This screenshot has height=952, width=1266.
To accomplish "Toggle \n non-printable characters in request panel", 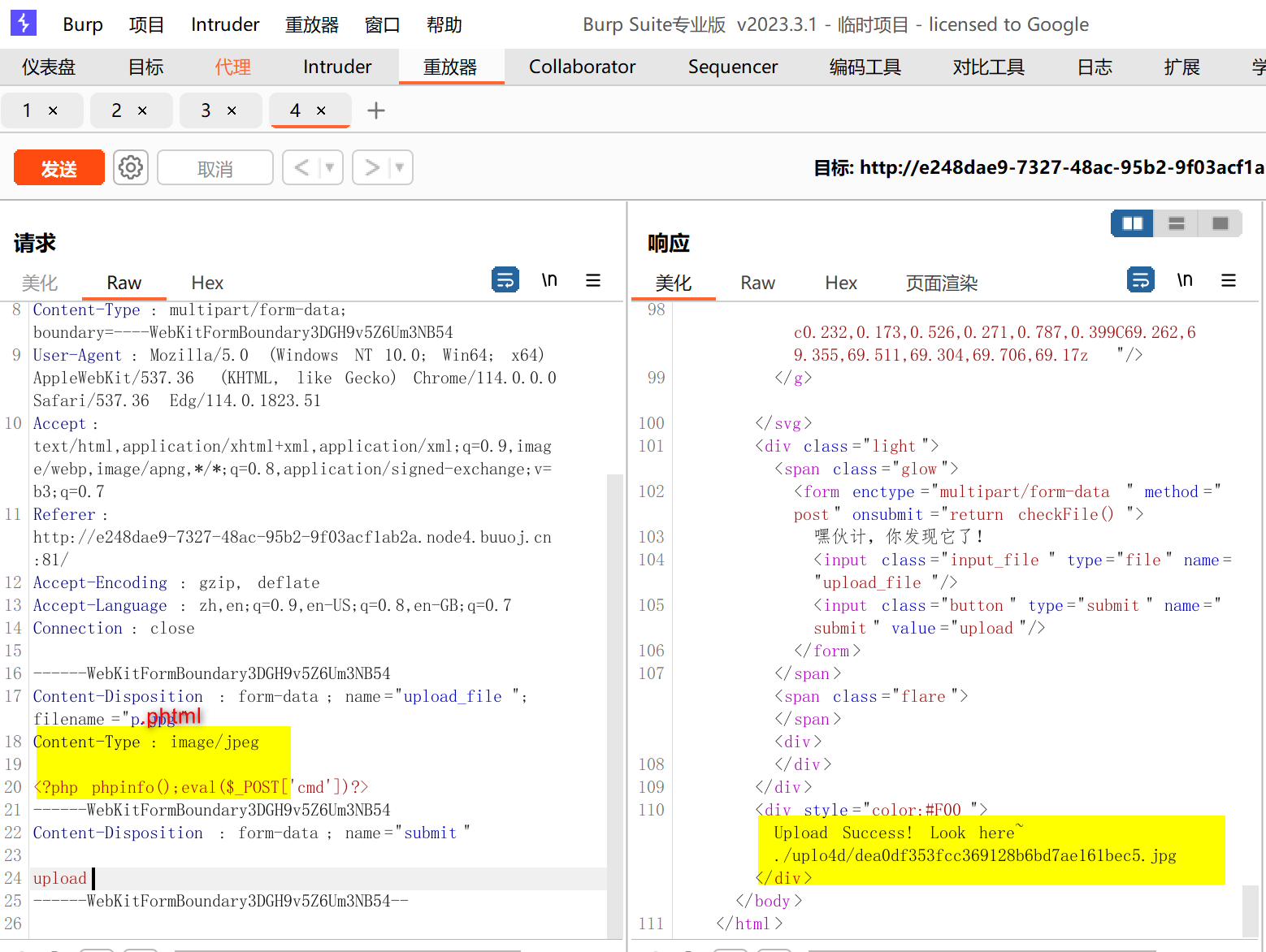I will coord(549,280).
